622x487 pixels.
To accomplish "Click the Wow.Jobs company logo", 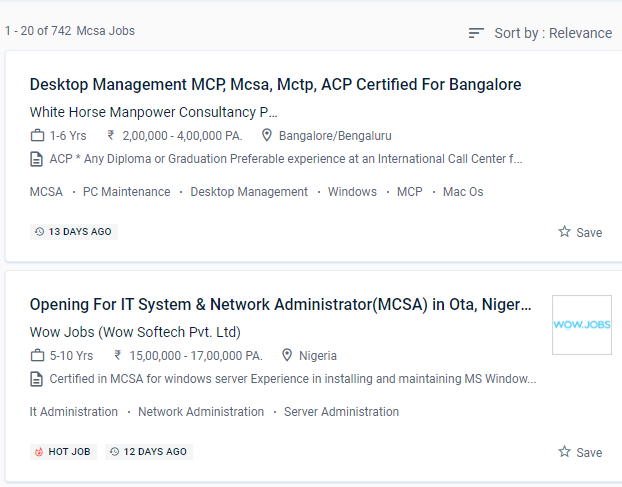I will tap(581, 325).
